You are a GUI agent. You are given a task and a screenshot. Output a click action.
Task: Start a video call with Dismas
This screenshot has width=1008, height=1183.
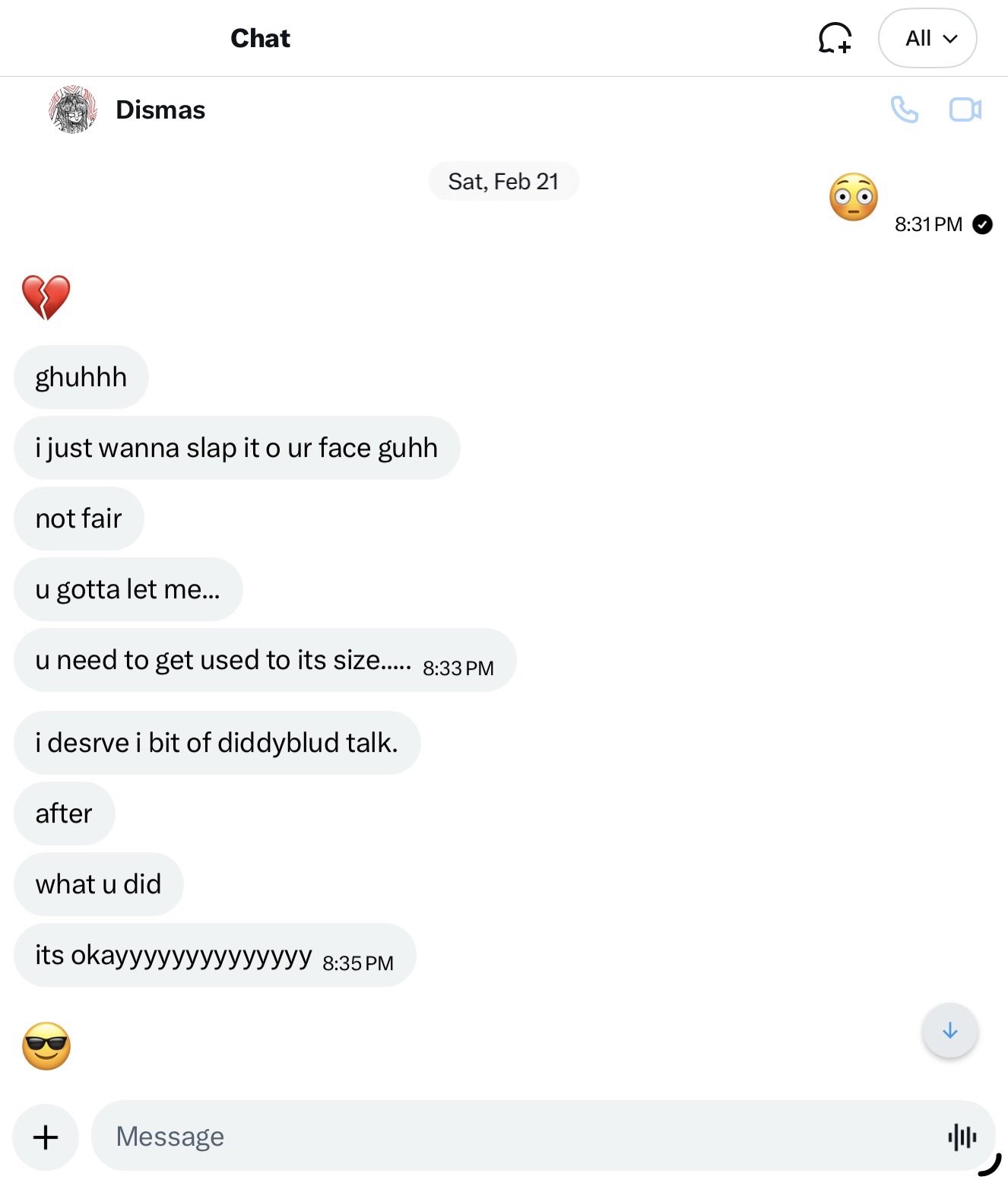click(x=965, y=110)
